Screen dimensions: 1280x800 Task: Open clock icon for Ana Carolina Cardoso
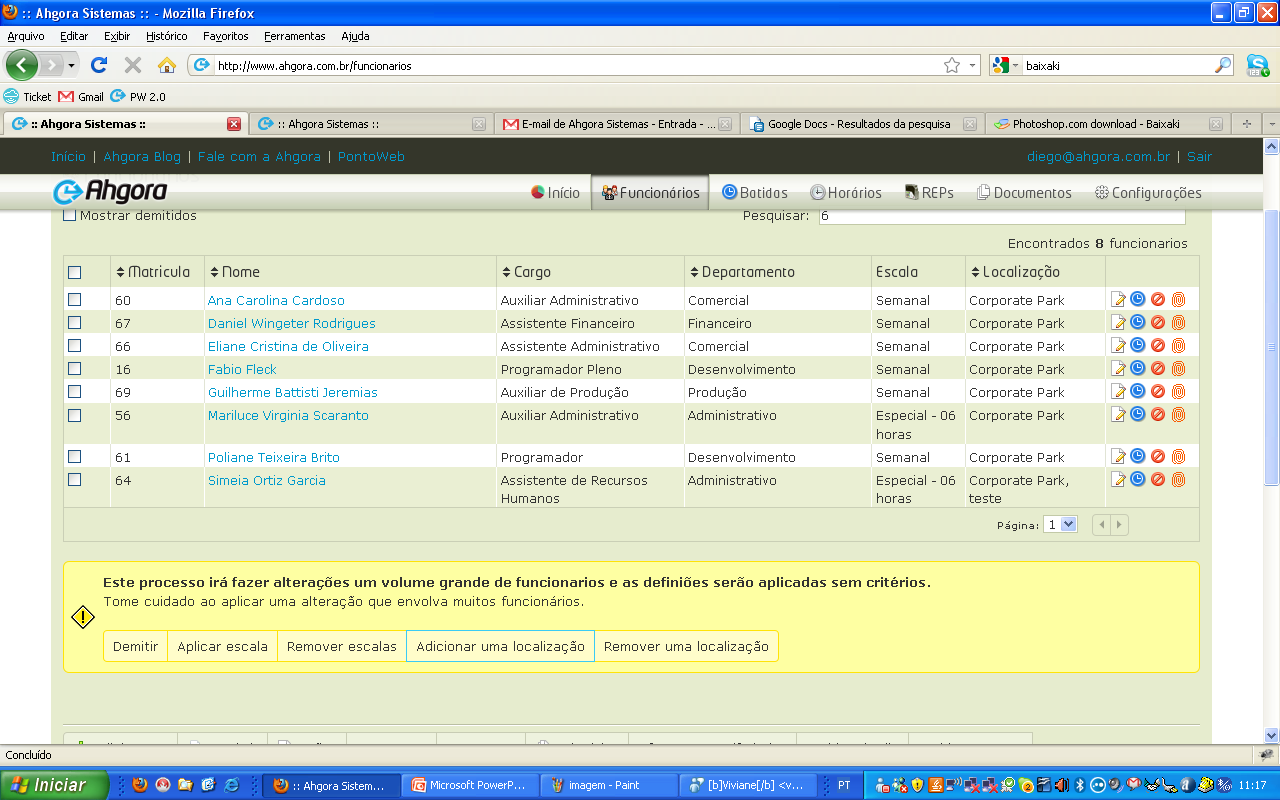(1138, 299)
